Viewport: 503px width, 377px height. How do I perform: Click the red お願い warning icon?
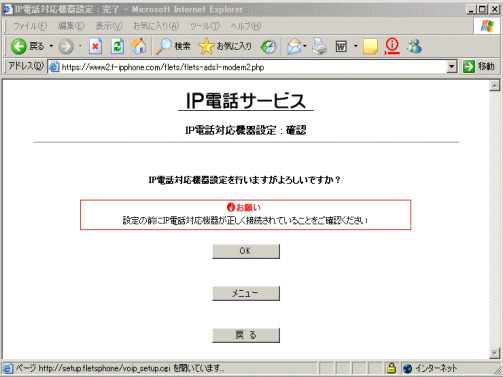tap(231, 207)
